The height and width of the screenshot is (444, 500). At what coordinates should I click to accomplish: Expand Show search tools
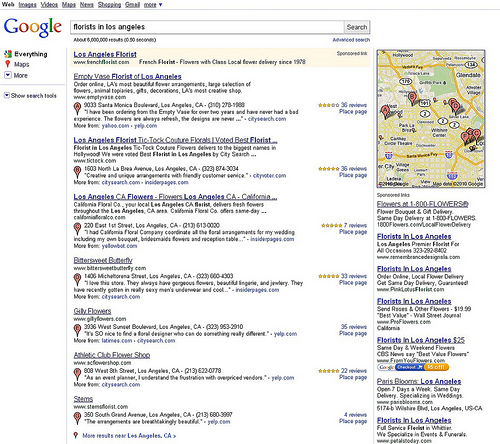[30, 96]
